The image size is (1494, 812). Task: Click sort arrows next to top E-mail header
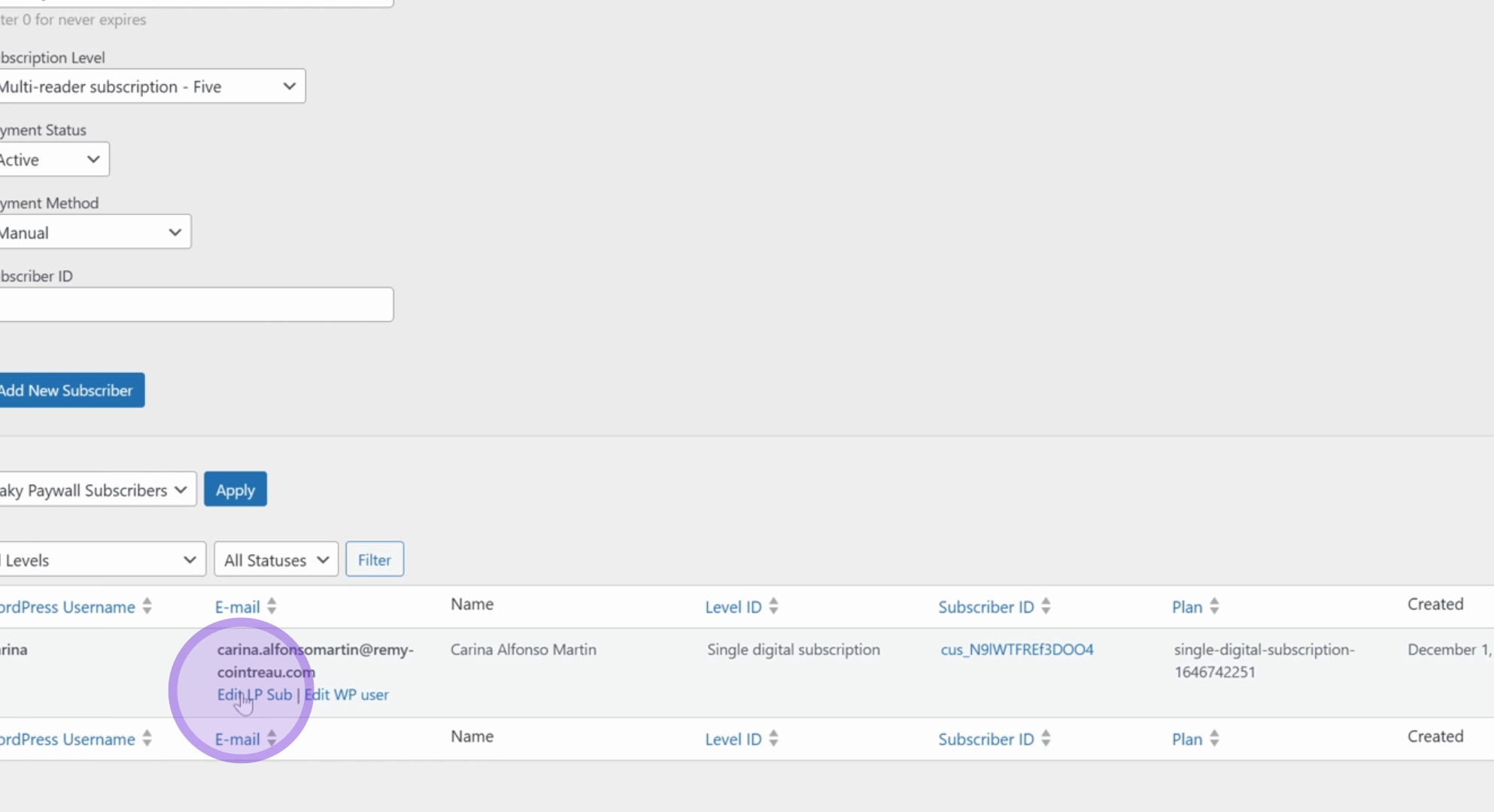coord(272,606)
